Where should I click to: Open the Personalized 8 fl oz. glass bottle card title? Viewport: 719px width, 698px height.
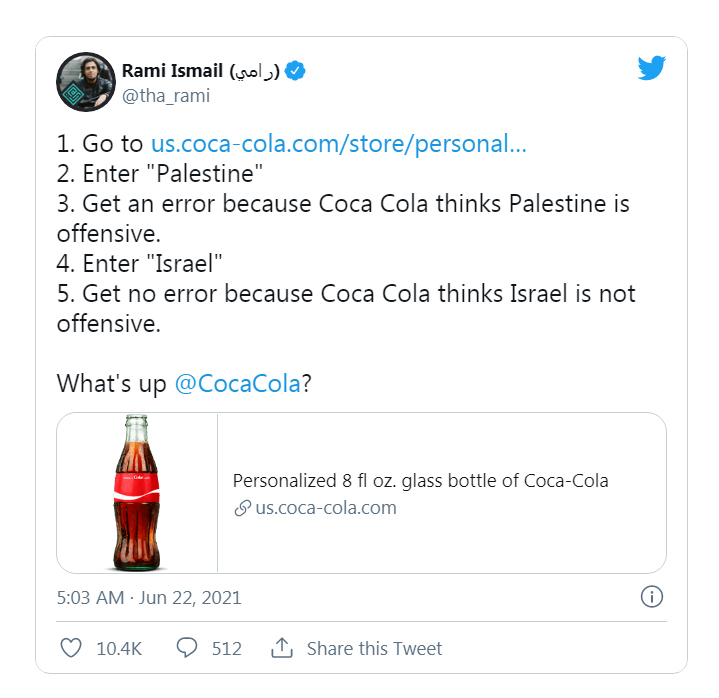tap(420, 481)
